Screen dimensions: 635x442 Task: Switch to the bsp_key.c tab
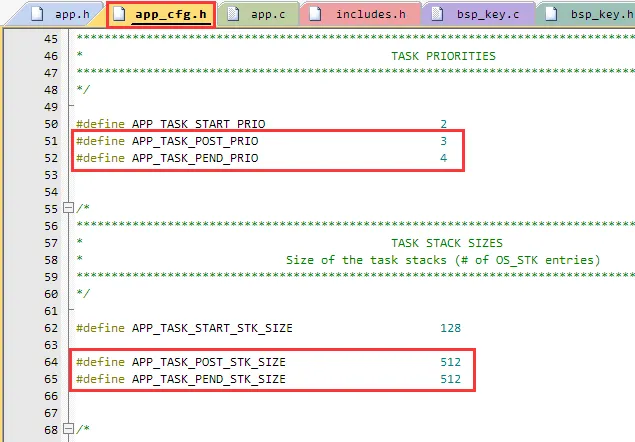tap(480, 14)
